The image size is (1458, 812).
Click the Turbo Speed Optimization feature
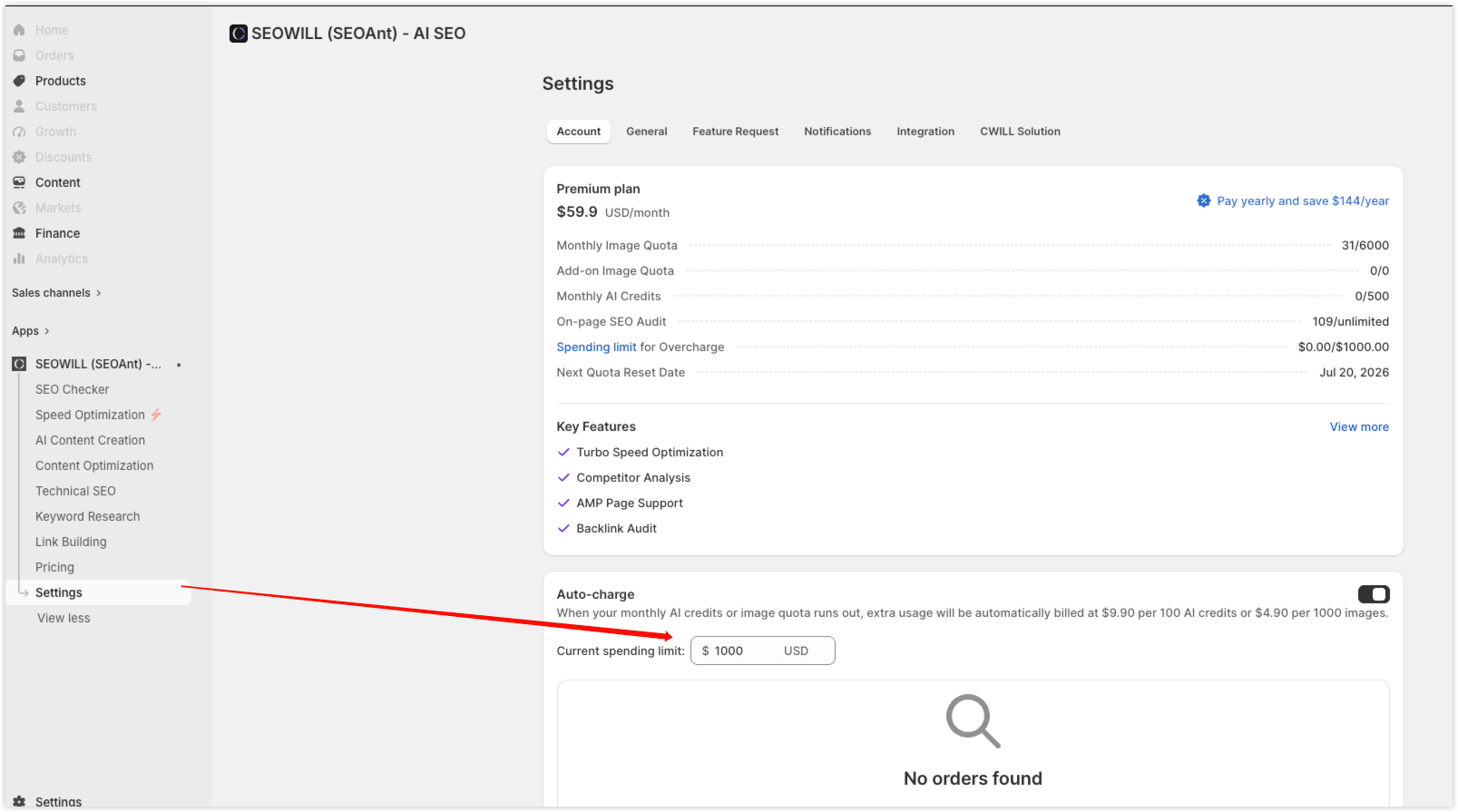(650, 452)
